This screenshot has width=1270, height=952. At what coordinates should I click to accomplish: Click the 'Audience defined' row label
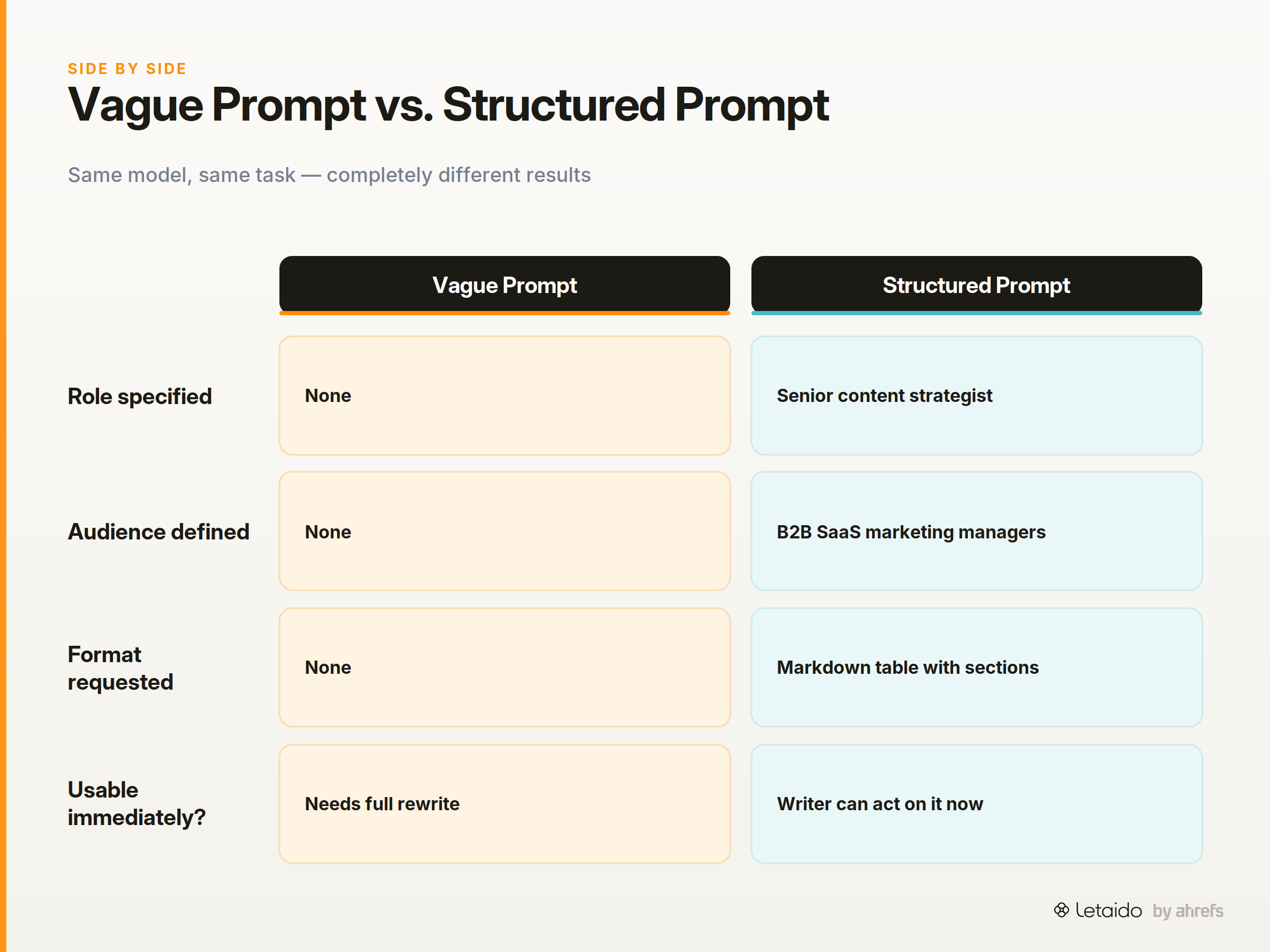click(x=159, y=532)
